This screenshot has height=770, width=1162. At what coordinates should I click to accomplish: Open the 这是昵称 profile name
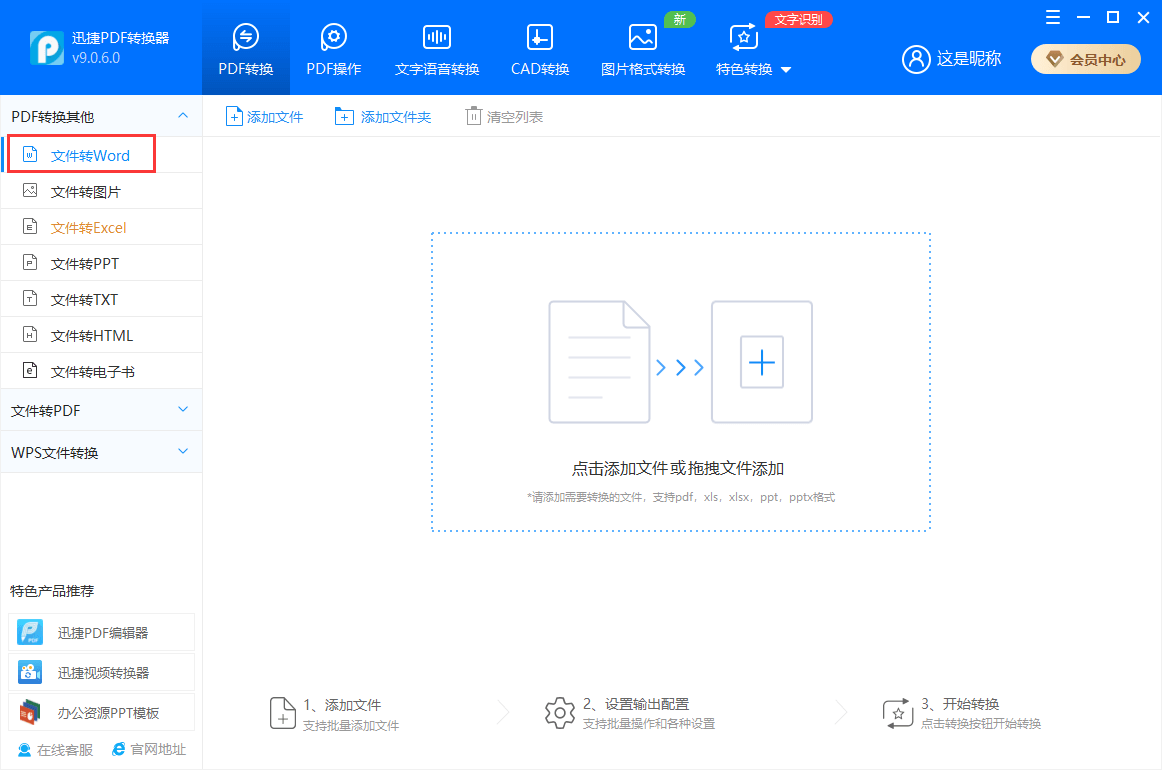[x=969, y=59]
